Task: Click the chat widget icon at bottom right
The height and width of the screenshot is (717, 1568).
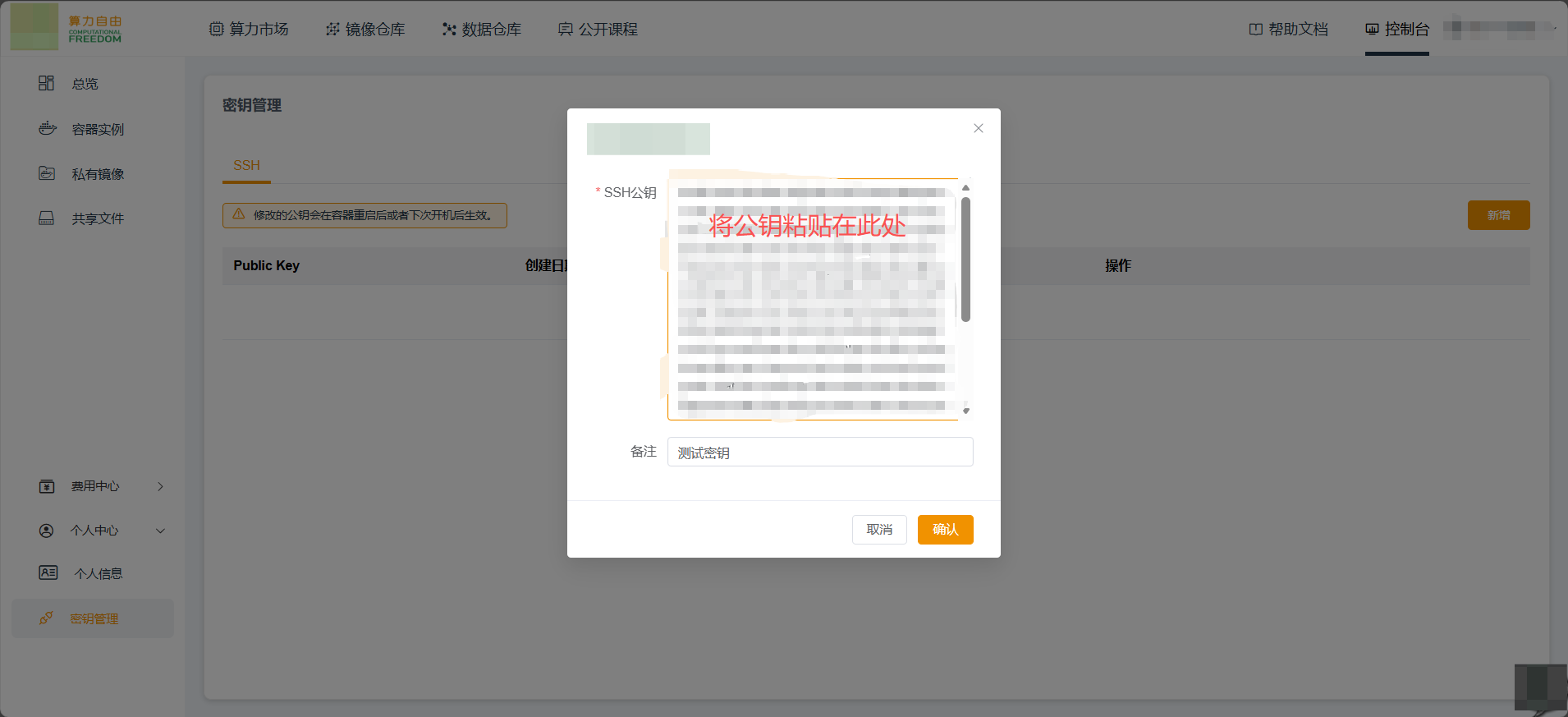Action: 1540,688
